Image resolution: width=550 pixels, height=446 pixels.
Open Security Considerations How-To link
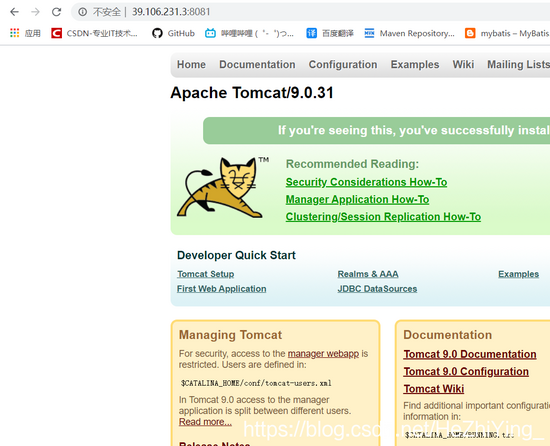[366, 182]
